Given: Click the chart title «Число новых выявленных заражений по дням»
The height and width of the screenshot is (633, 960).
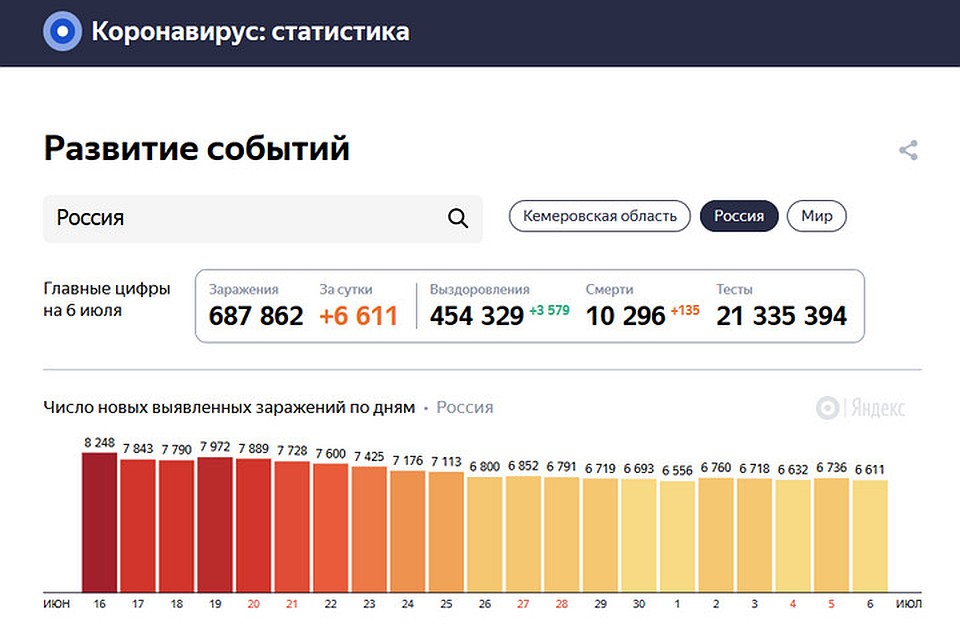Looking at the screenshot, I should tap(228, 407).
